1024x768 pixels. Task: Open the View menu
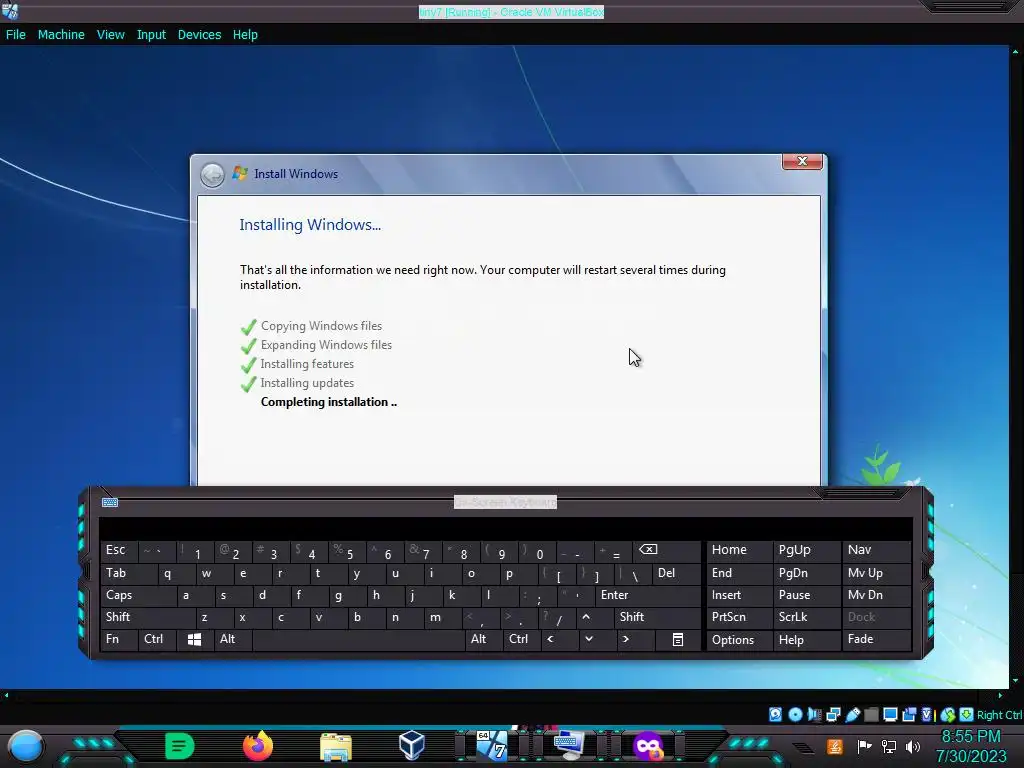pos(110,35)
